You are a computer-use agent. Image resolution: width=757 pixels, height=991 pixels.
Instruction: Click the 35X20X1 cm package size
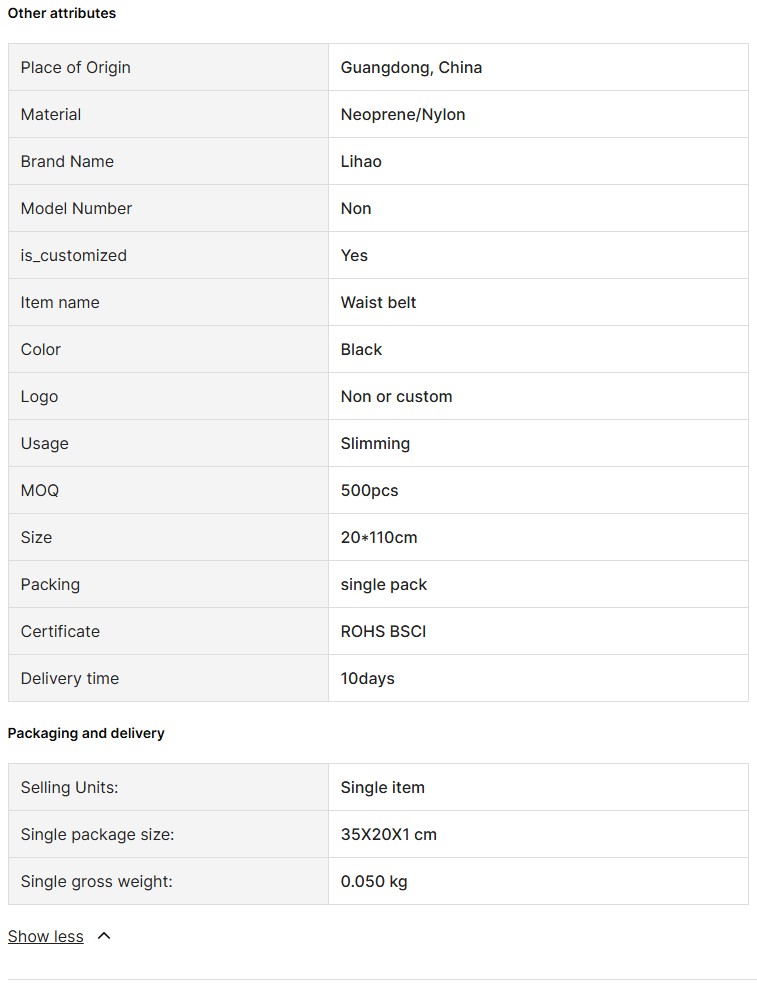click(388, 834)
